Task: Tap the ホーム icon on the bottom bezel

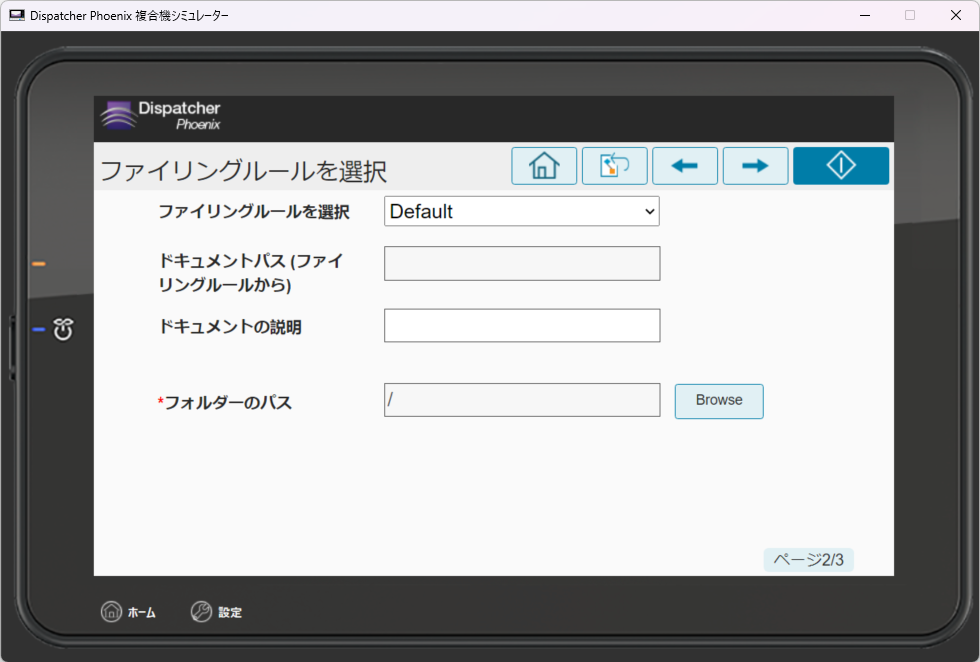Action: tap(111, 612)
